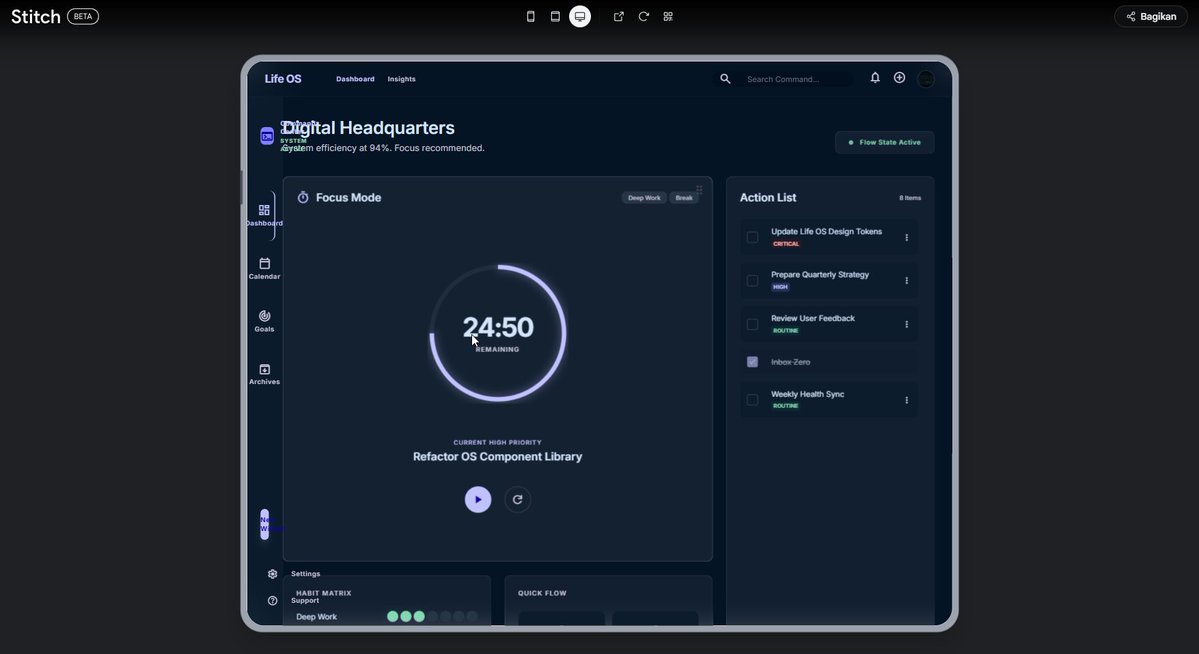The height and width of the screenshot is (654, 1199).
Task: Click the Inbox Zero task text
Action: 791,362
